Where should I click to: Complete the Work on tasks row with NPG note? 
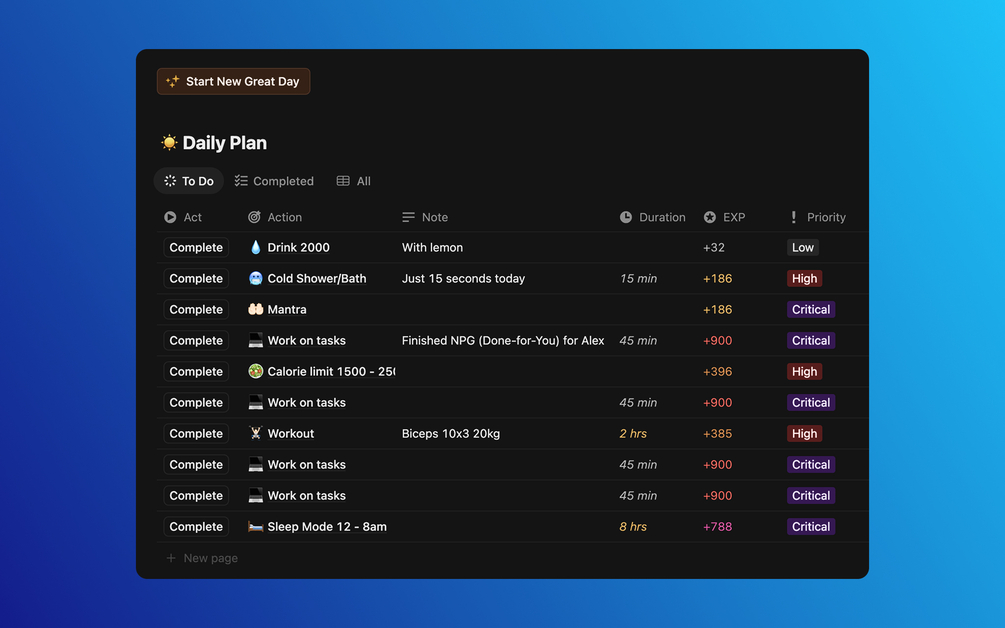196,340
